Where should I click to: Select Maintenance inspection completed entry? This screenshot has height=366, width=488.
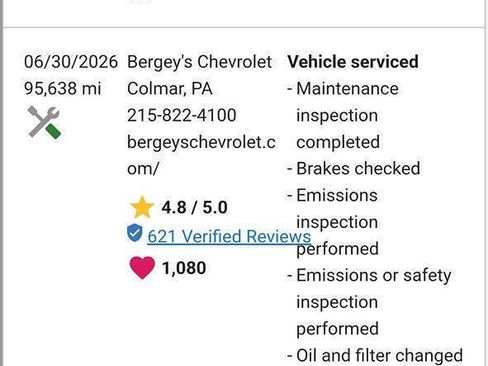[x=343, y=115]
